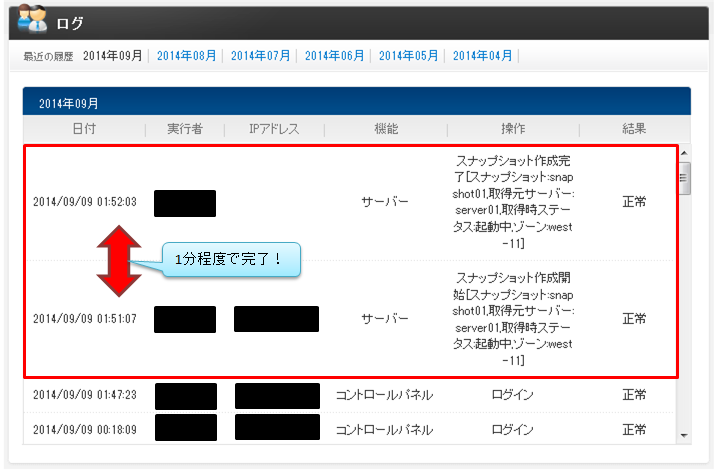This screenshot has height=470, width=715.
Task: Click the 機能 column header
Action: coord(386,129)
